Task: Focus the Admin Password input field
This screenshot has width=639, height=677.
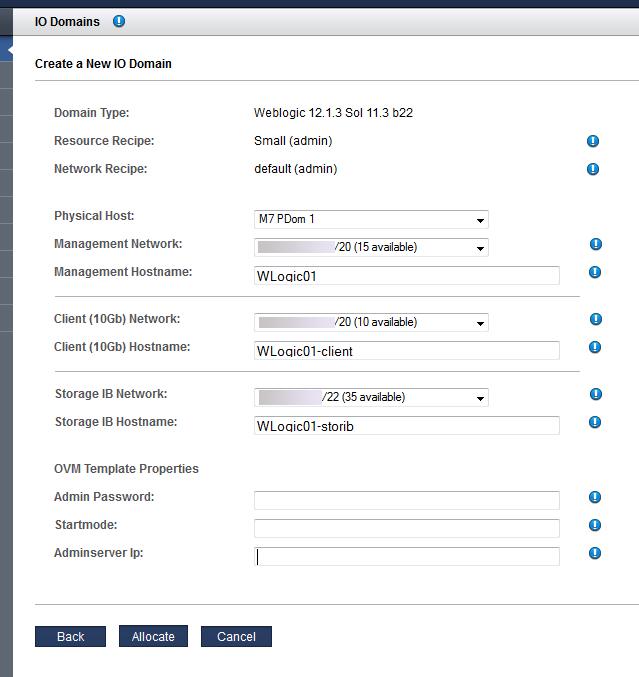Action: pyautogui.click(x=407, y=500)
